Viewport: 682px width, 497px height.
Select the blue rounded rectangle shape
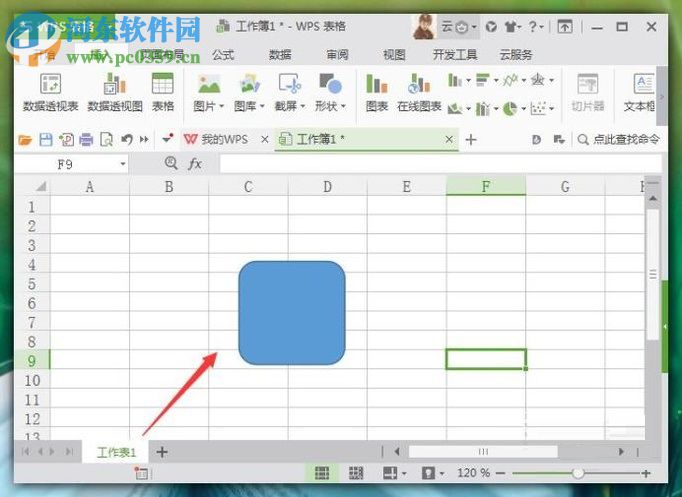pos(292,313)
